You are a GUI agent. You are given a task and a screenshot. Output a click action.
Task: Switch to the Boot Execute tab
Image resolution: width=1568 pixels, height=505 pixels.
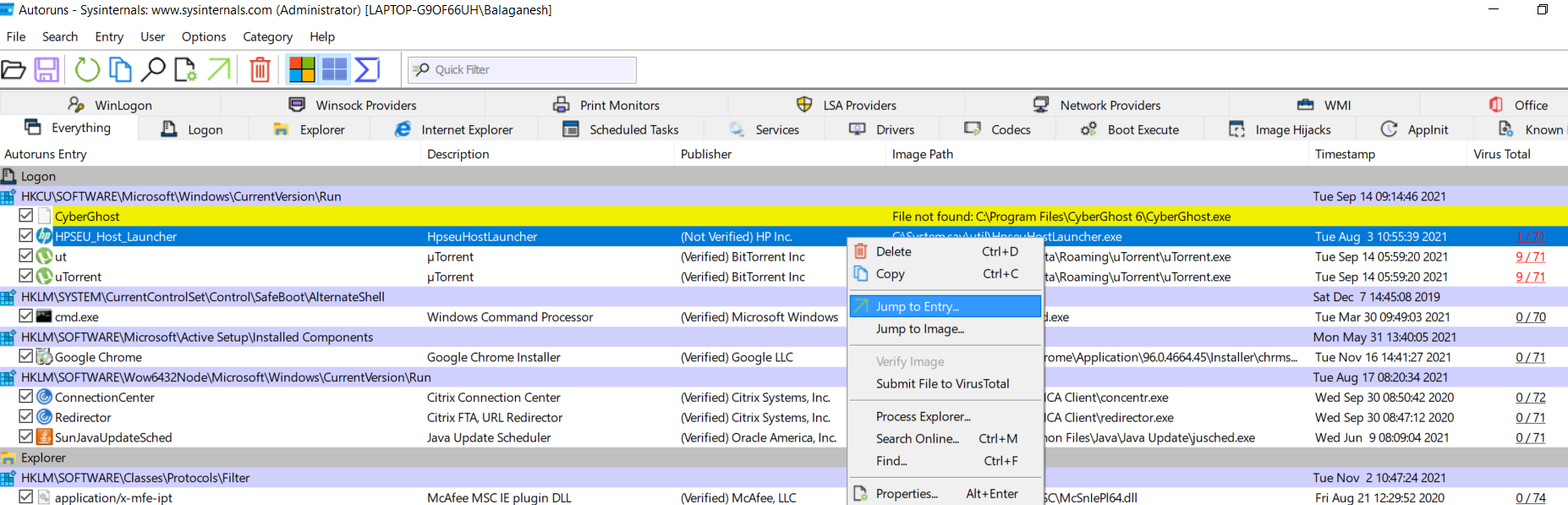point(1130,129)
